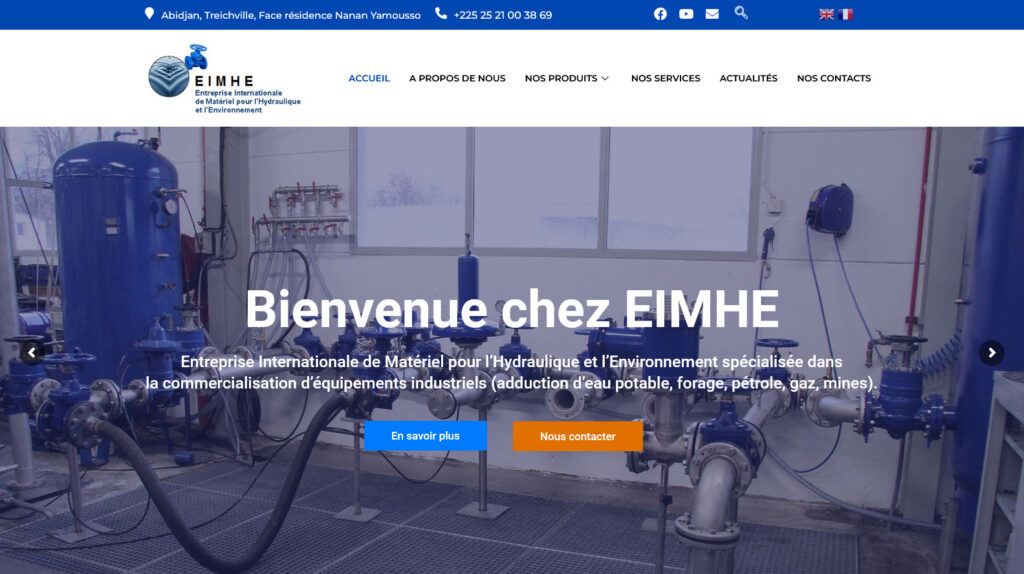
Task: Switch language with the French flag
Action: click(x=846, y=14)
